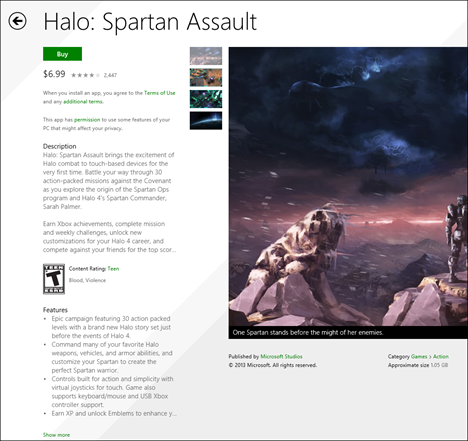Select the third green-toned thumbnail

[206, 99]
